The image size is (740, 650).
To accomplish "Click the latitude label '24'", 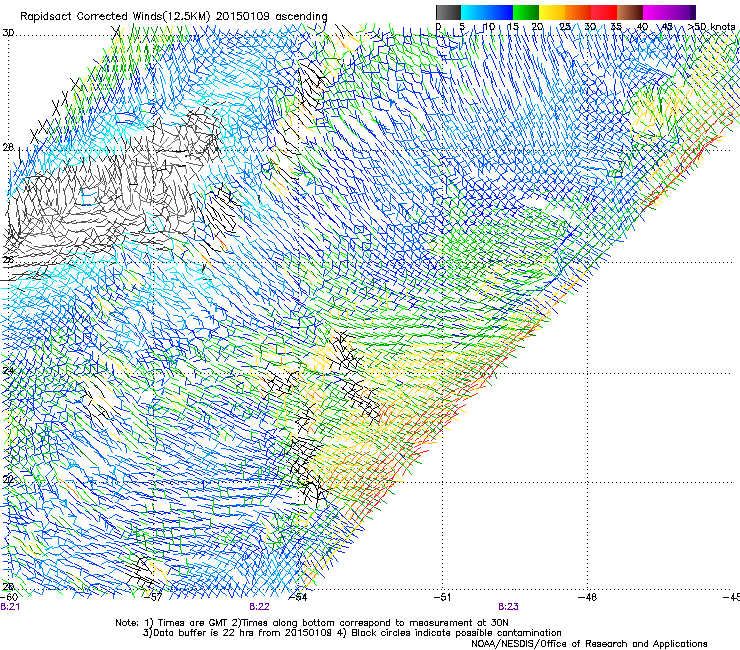I will [8, 371].
